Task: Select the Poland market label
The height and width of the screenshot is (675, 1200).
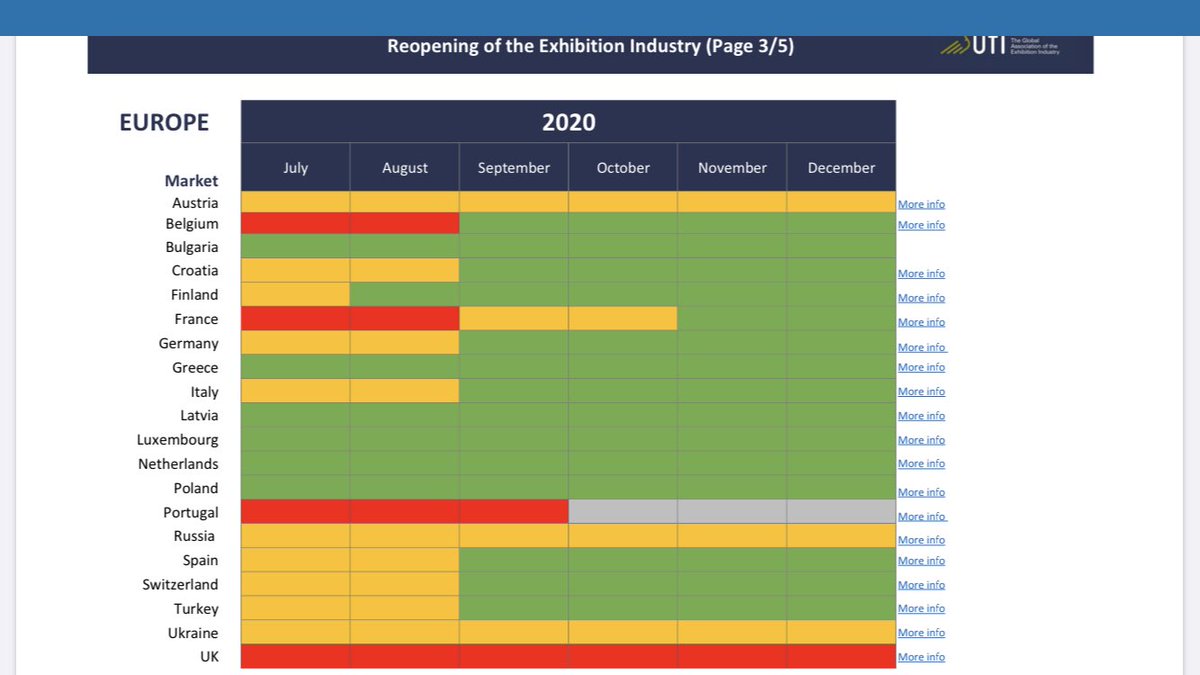Action: tap(196, 488)
